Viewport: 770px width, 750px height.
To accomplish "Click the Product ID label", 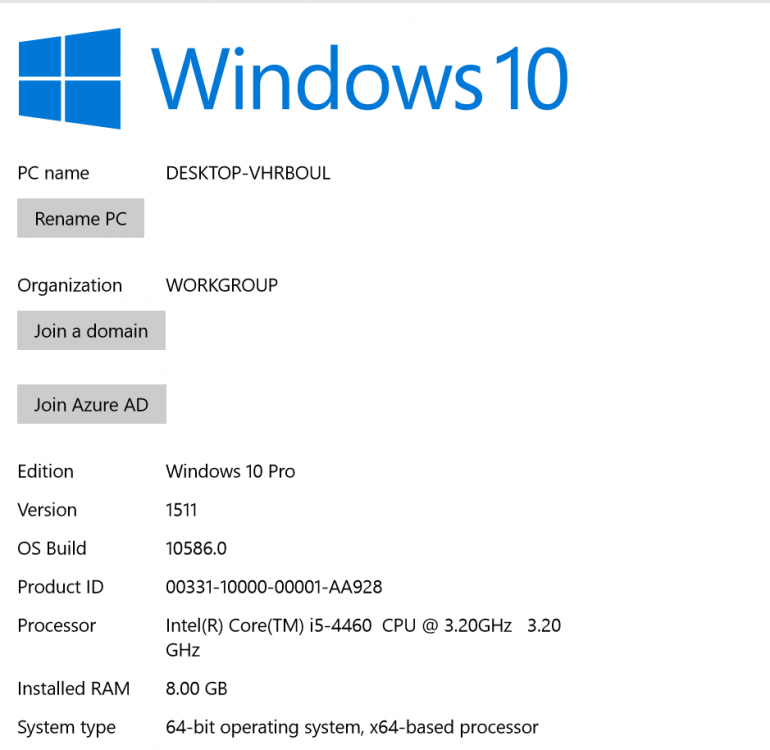I will [x=61, y=587].
